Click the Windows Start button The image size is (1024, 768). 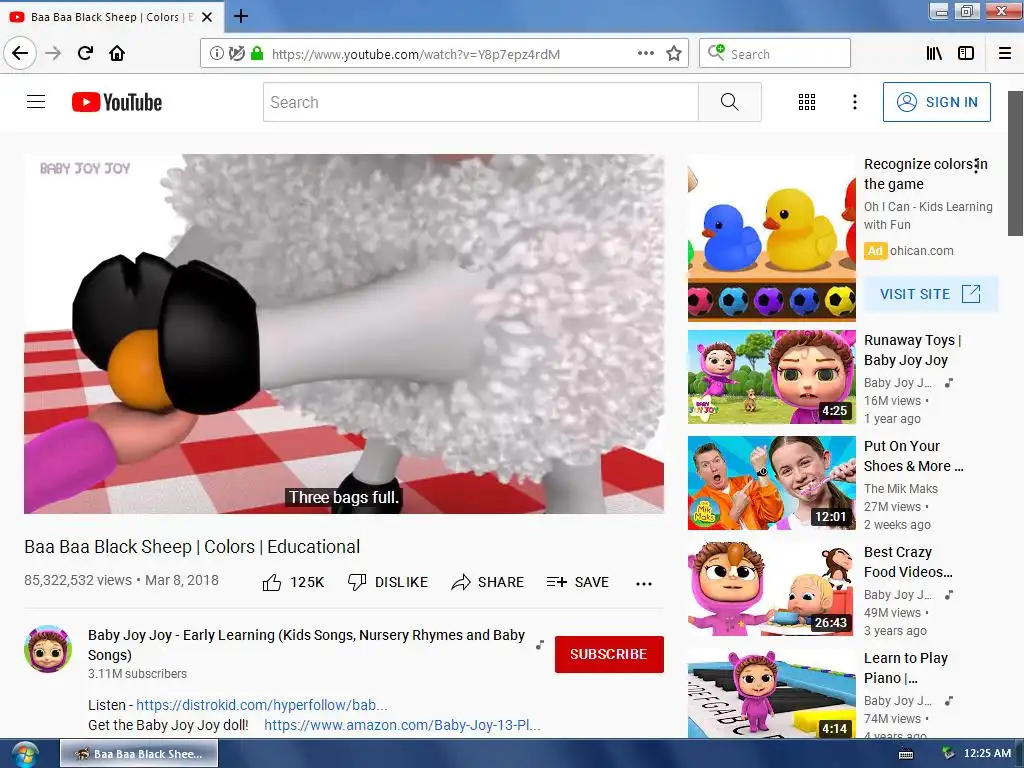[x=24, y=754]
